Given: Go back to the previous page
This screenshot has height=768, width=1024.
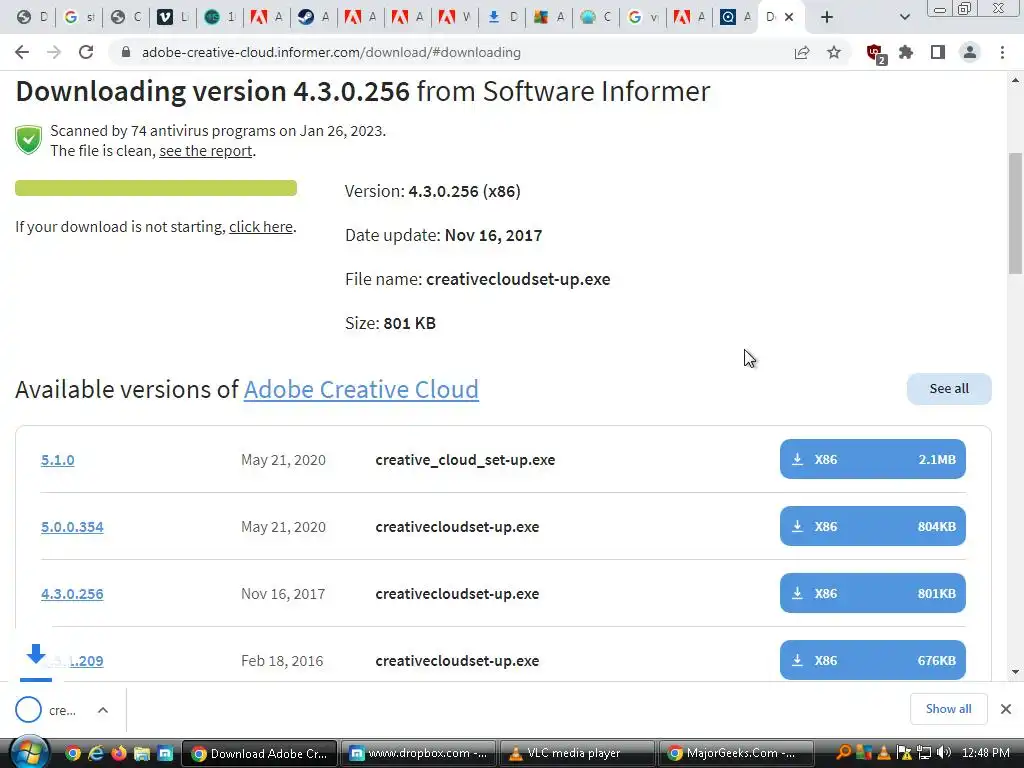Looking at the screenshot, I should [x=22, y=52].
